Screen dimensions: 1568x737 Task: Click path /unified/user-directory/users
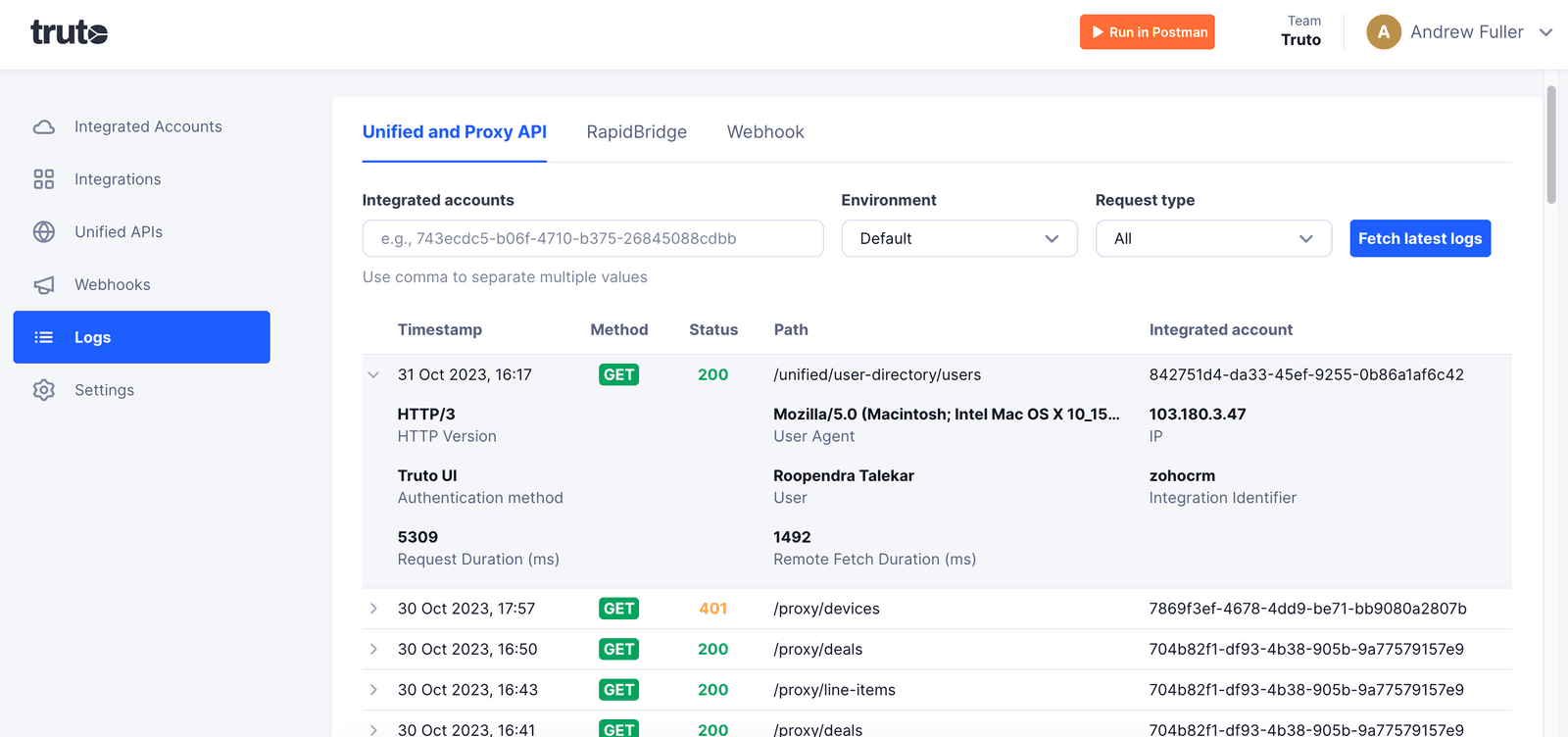(x=877, y=375)
